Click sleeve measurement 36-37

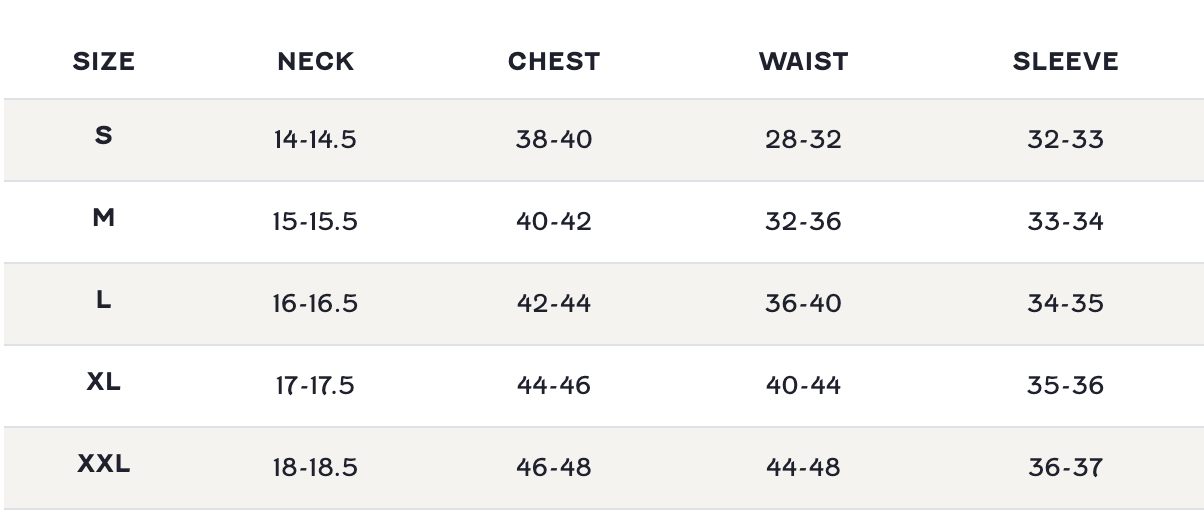pyautogui.click(x=1065, y=467)
